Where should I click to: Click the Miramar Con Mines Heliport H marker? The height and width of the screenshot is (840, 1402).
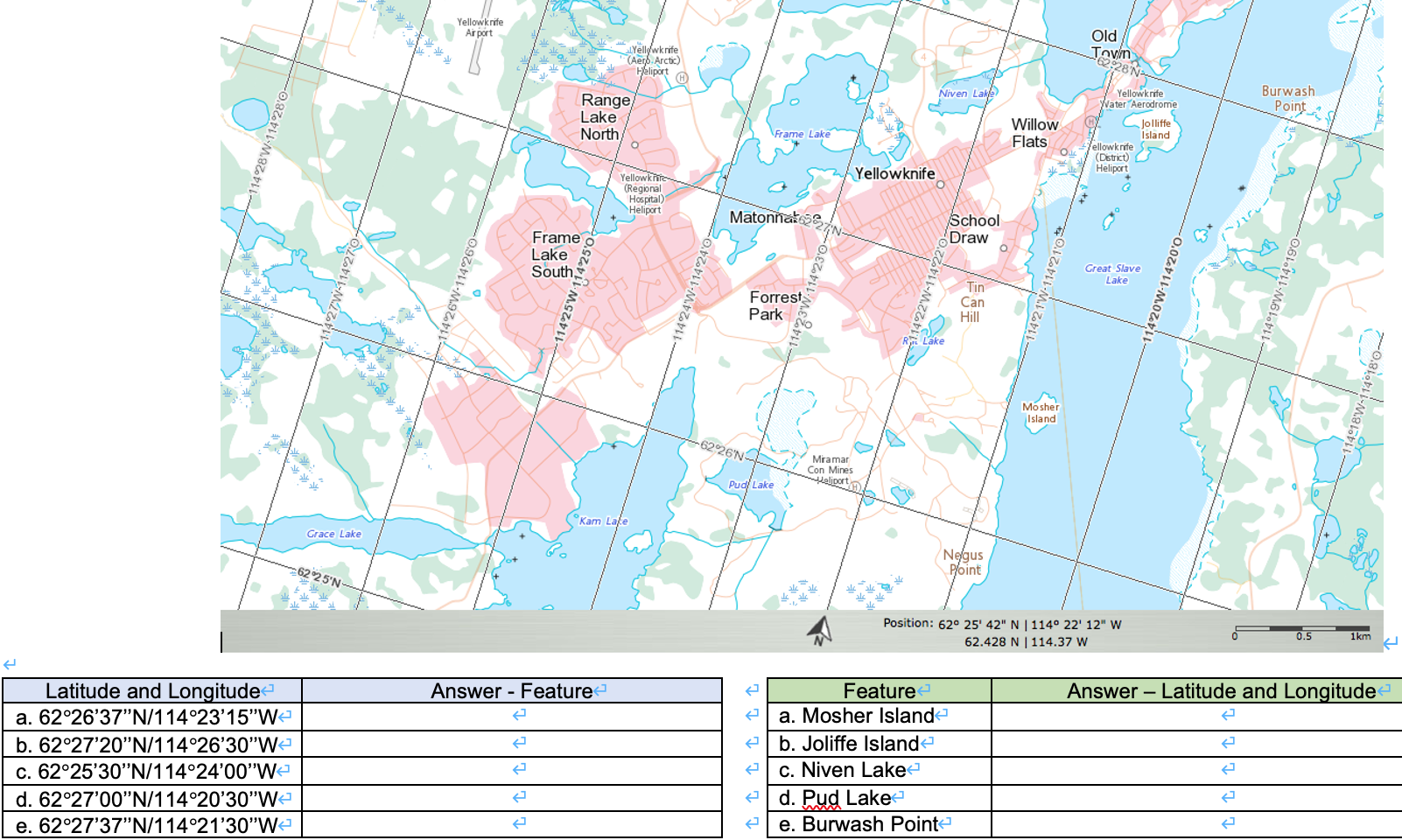(x=855, y=487)
